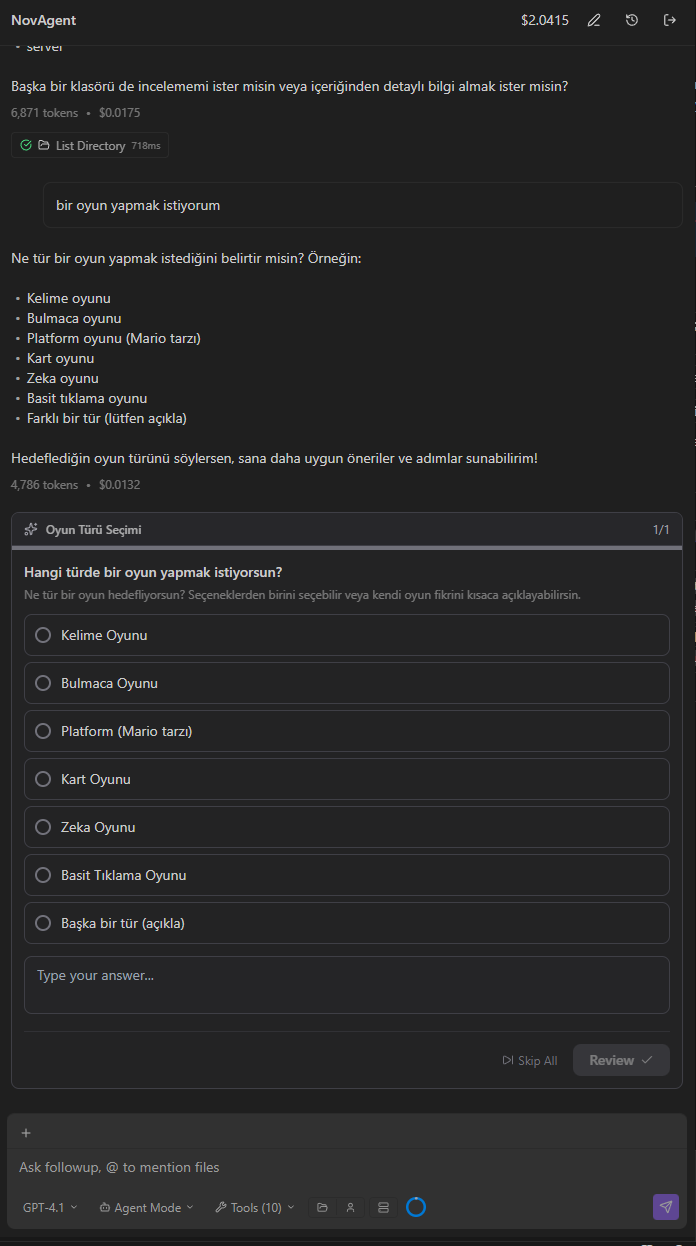Choose the Zeka Oyunu radio option
The width and height of the screenshot is (696, 1246).
[x=347, y=827]
